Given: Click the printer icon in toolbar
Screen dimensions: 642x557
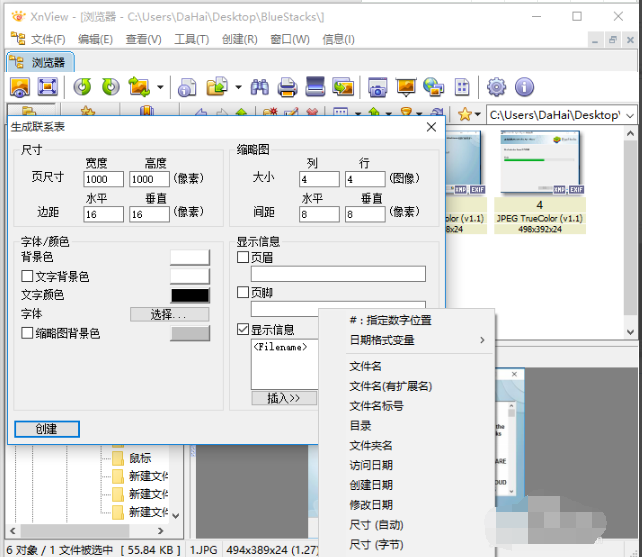Looking at the screenshot, I should tap(287, 87).
